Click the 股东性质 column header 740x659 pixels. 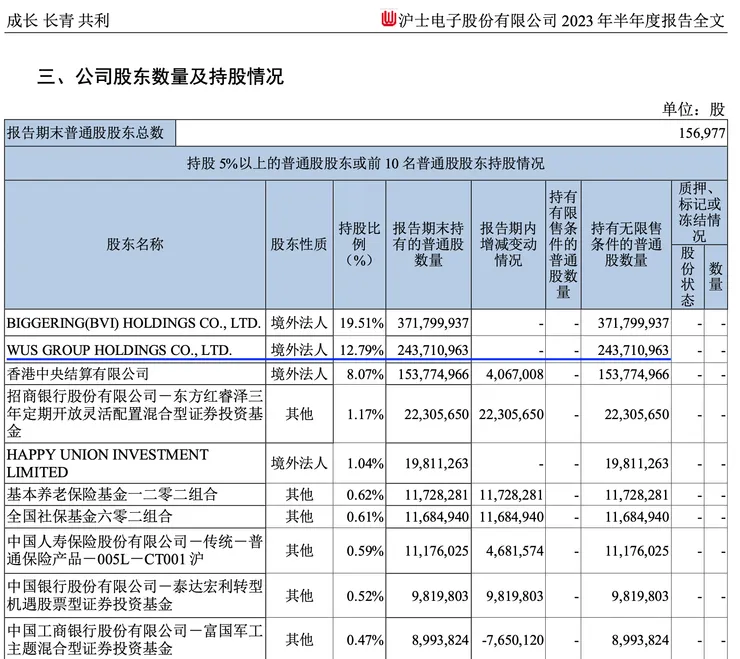(299, 245)
